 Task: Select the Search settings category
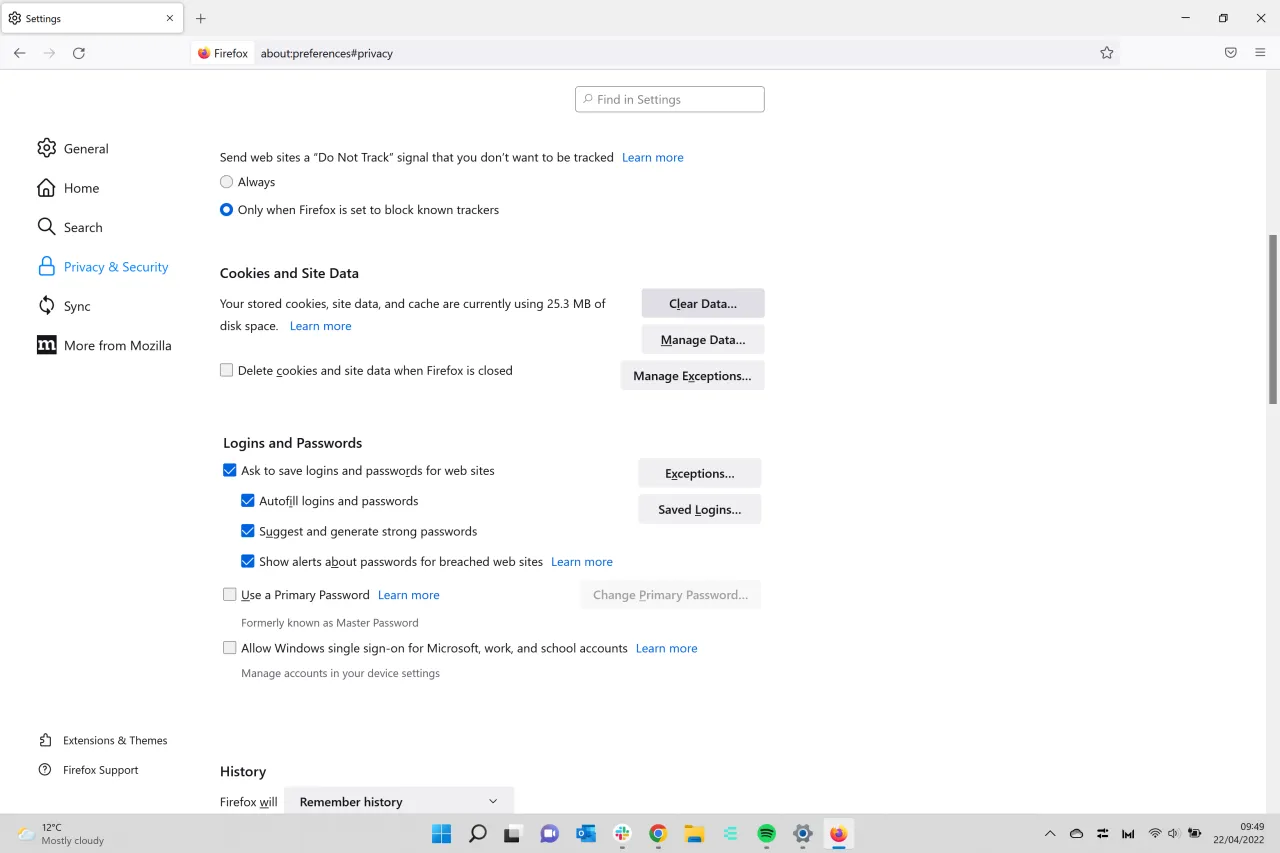(x=70, y=227)
